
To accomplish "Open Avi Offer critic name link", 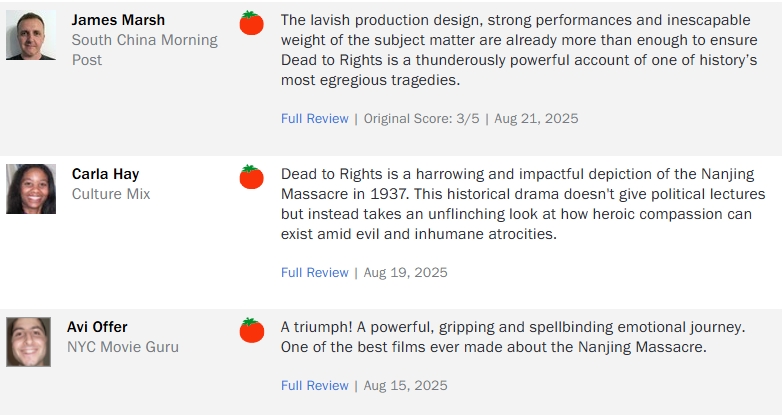I will [x=97, y=327].
